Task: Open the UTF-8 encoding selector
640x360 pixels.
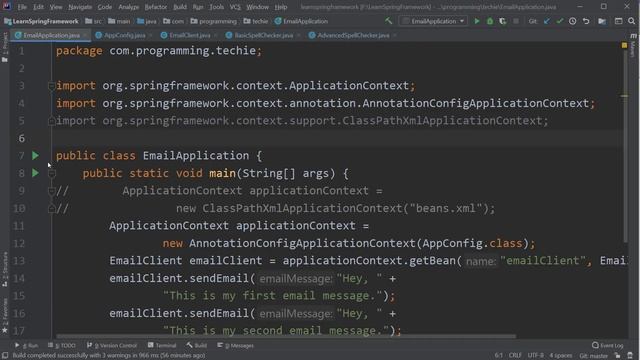Action: [536, 356]
